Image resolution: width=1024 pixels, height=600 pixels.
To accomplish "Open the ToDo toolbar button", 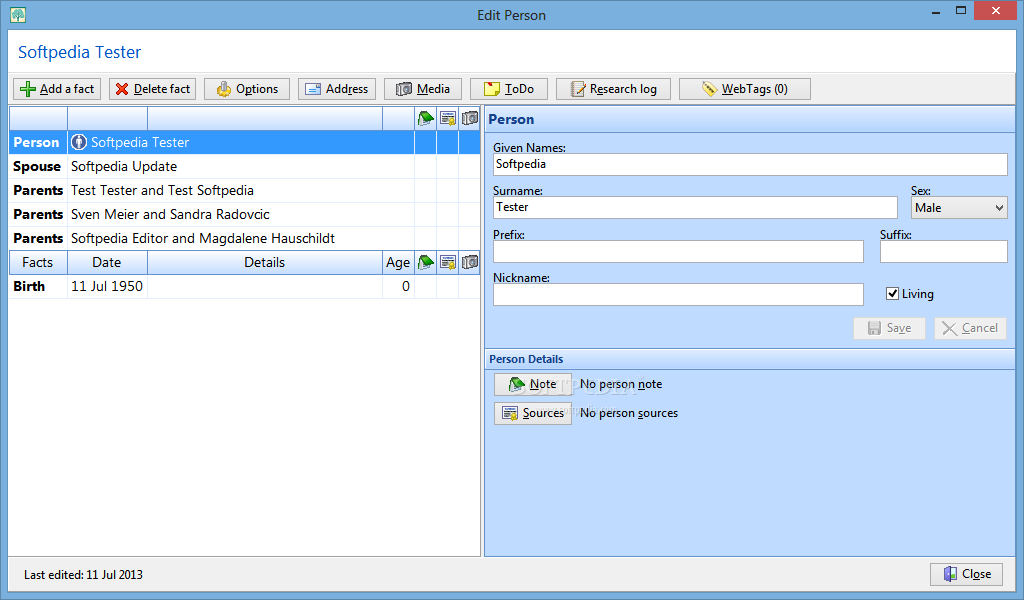I will click(509, 89).
